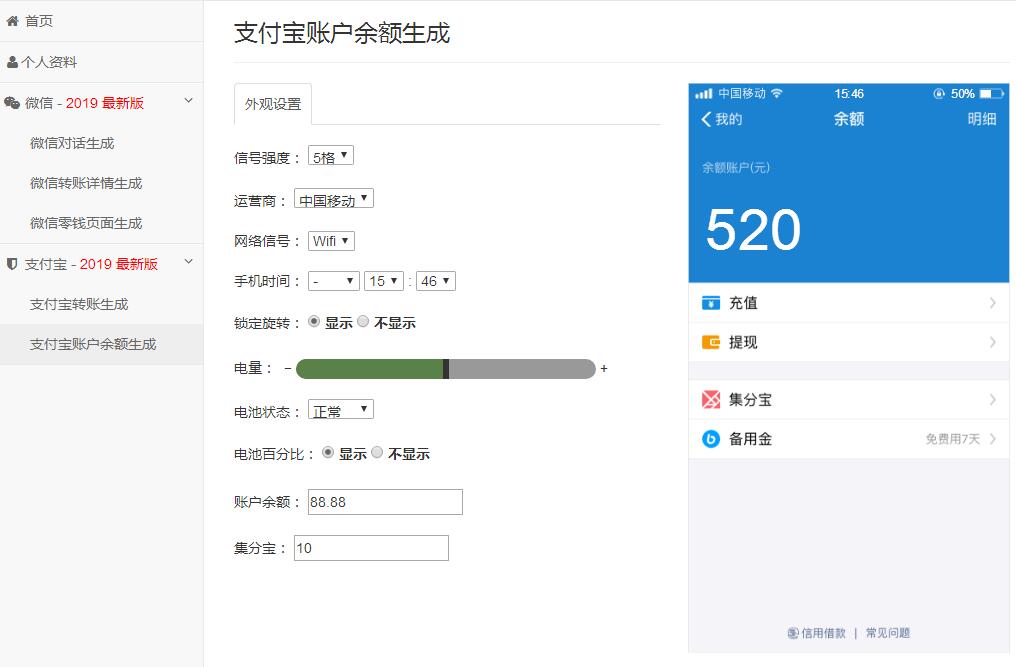This screenshot has width=1016, height=667.
Task: Open the 电池状态 dropdown
Action: pyautogui.click(x=341, y=410)
